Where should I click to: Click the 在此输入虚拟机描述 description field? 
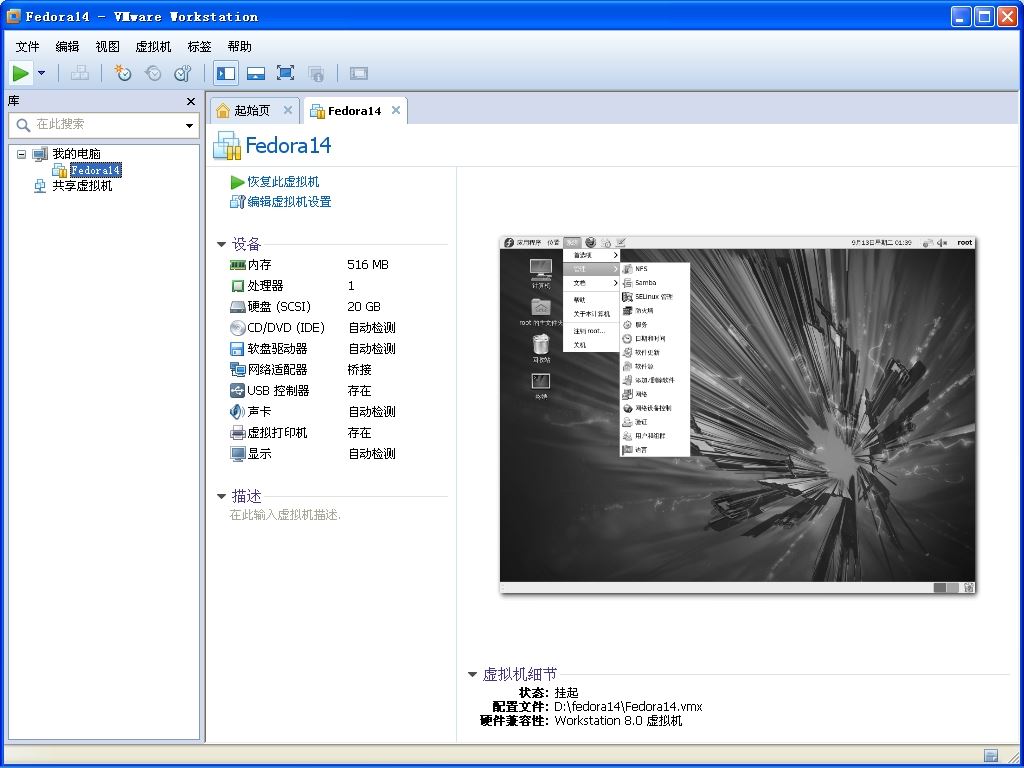(x=285, y=515)
